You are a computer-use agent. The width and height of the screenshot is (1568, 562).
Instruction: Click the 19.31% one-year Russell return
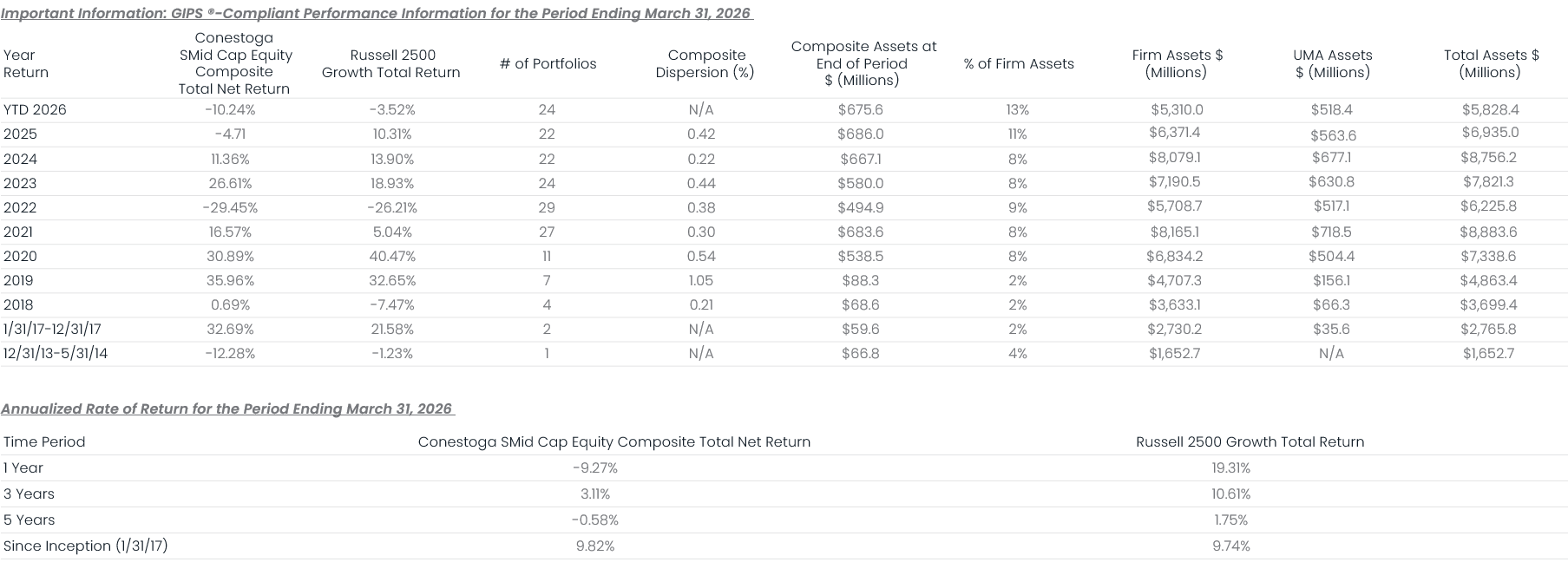pos(1230,467)
